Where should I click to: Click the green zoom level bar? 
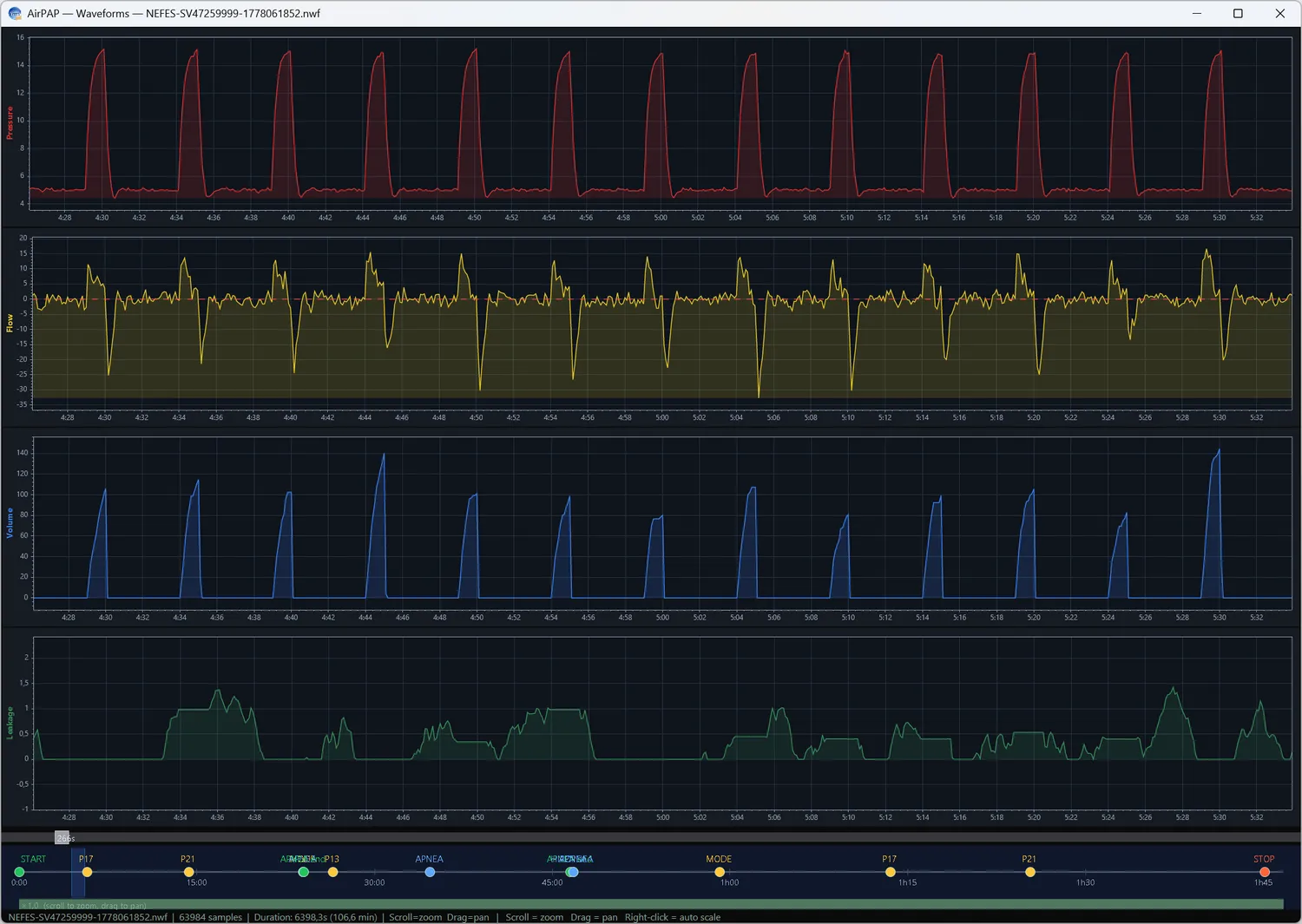coord(651,905)
